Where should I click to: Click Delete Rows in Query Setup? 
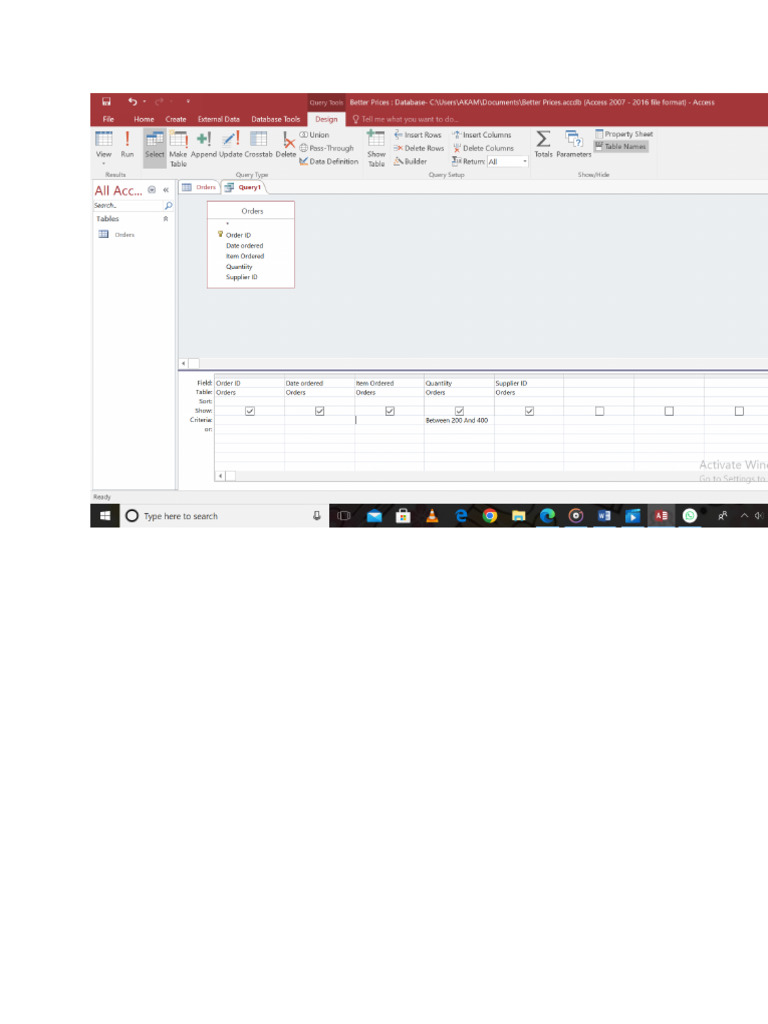pos(419,148)
